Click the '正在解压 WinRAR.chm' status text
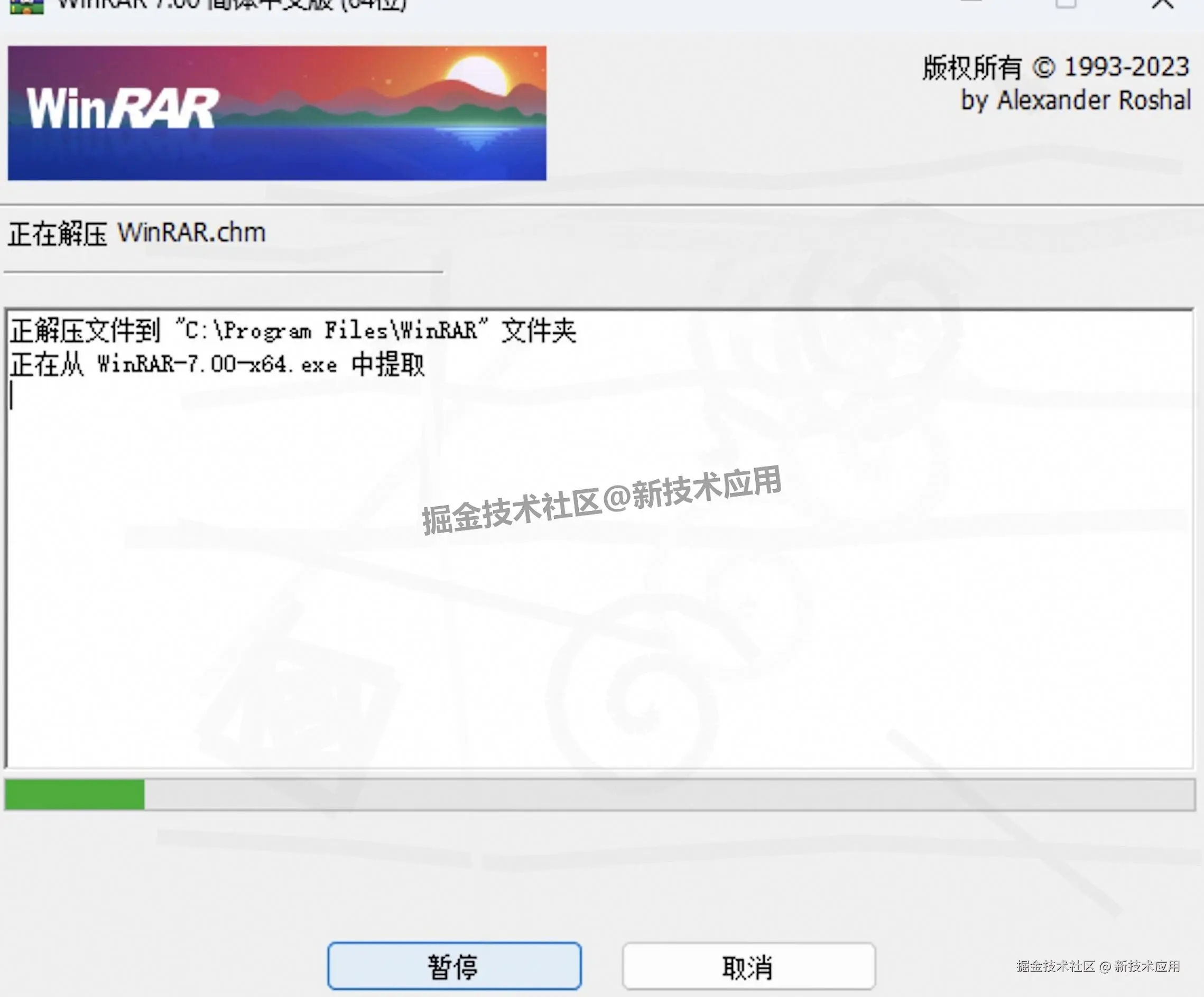 pyautogui.click(x=137, y=233)
